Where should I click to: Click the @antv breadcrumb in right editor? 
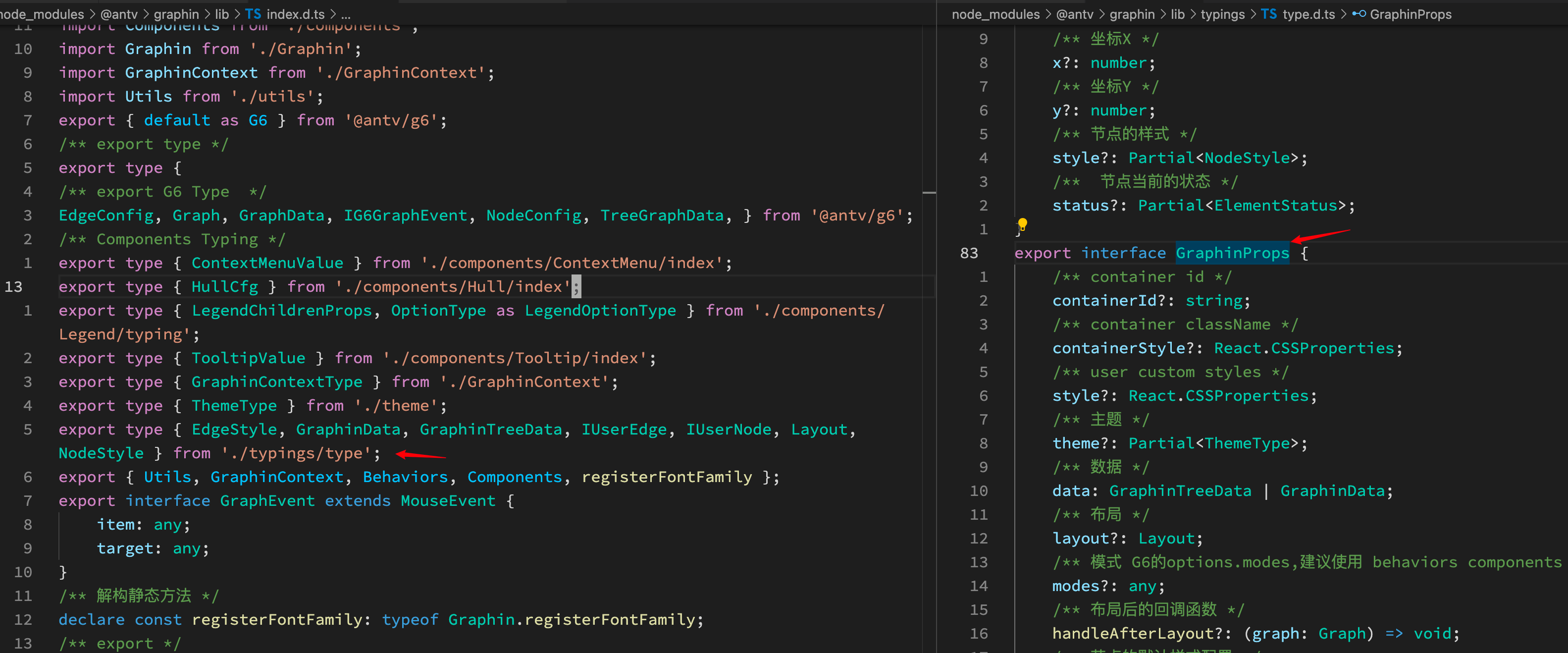(x=1074, y=14)
